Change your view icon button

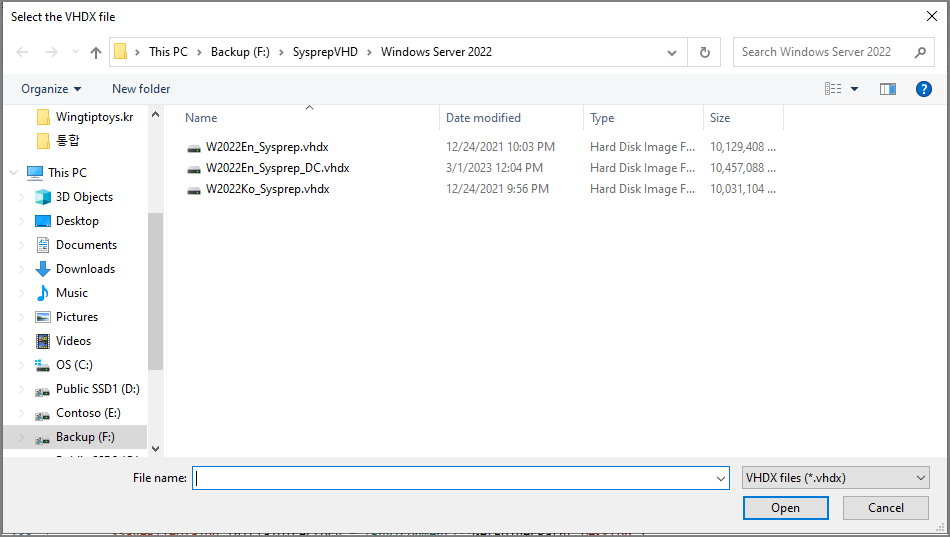click(x=833, y=89)
